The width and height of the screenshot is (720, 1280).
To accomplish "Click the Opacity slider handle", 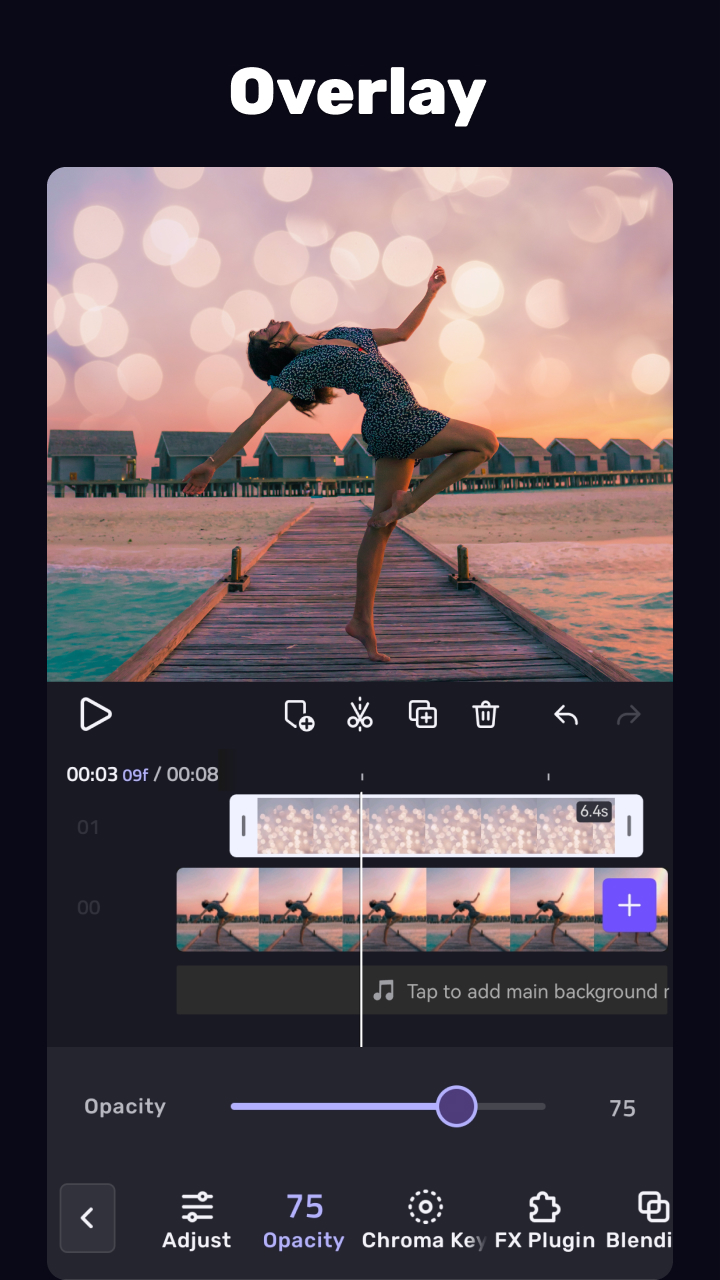I will (457, 1107).
